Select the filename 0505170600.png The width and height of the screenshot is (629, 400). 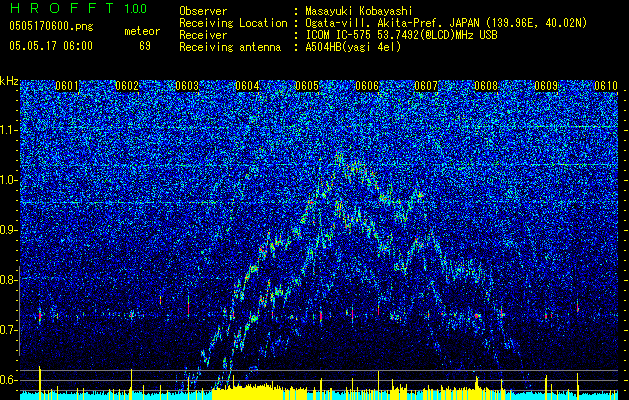coord(51,26)
